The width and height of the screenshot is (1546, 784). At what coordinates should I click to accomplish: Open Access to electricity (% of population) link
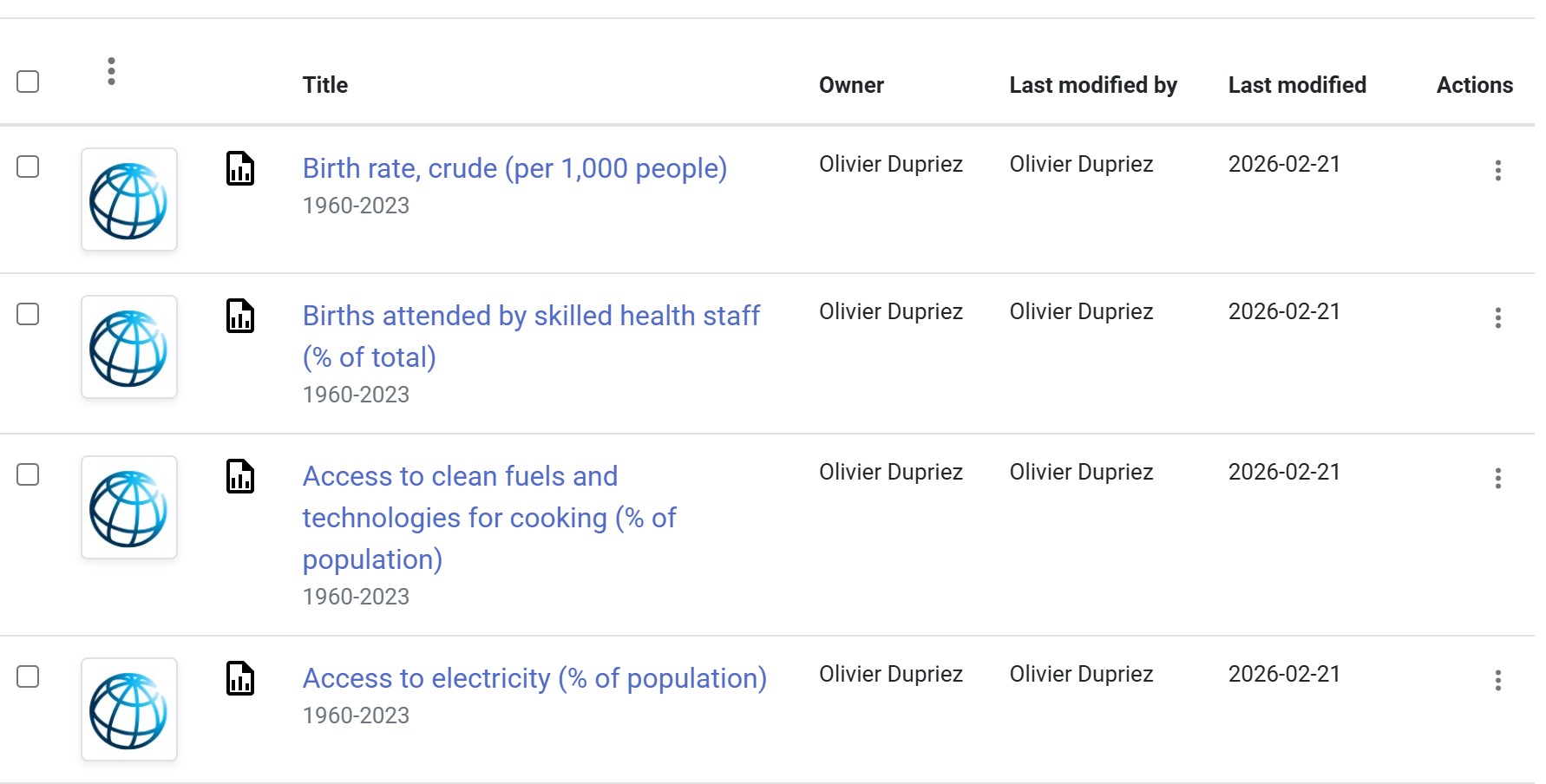pyautogui.click(x=534, y=678)
